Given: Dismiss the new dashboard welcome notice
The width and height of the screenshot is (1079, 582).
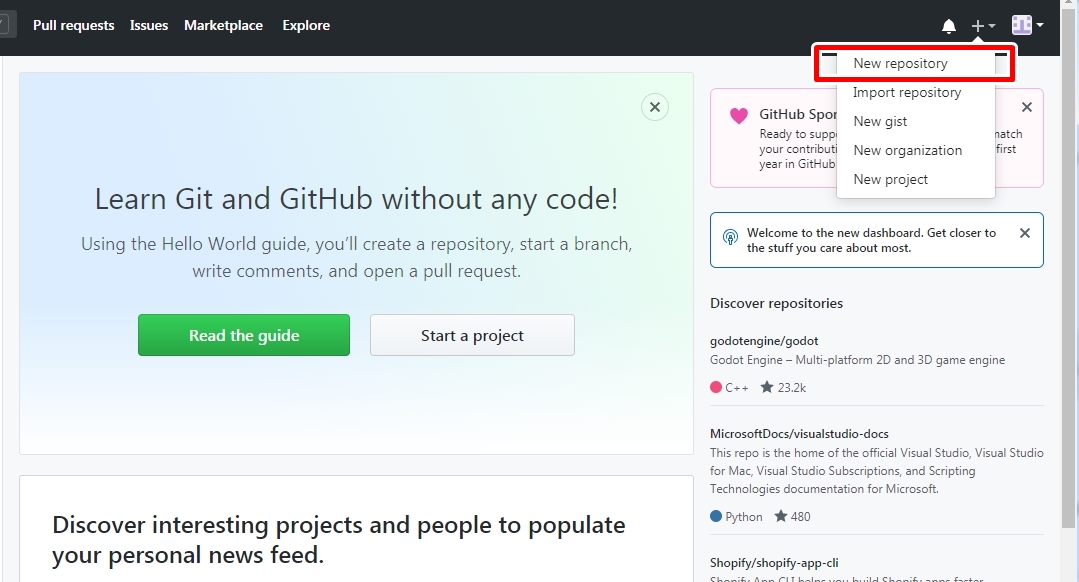Looking at the screenshot, I should point(1025,233).
